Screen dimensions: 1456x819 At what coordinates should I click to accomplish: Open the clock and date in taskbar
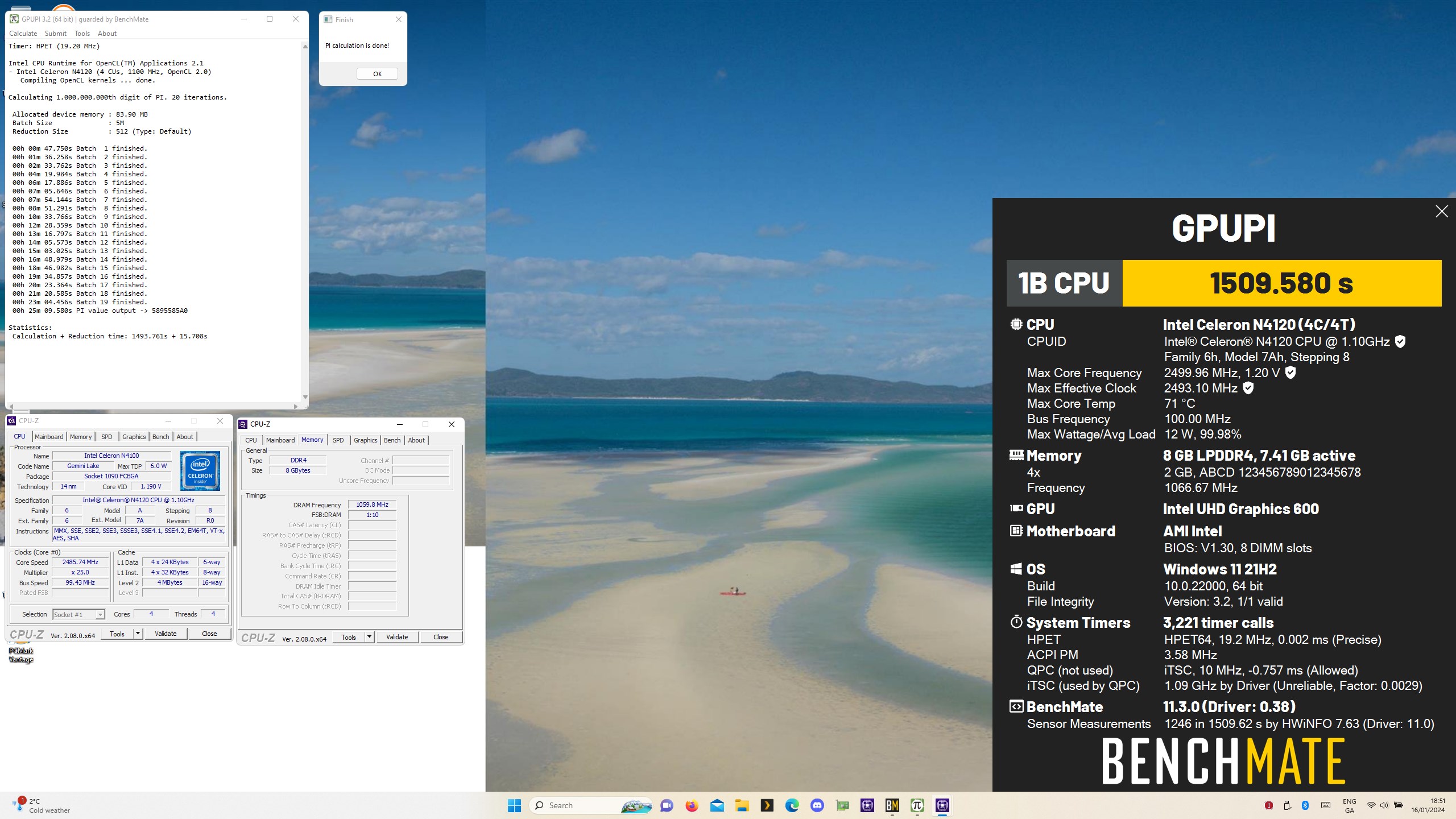pos(1428,805)
